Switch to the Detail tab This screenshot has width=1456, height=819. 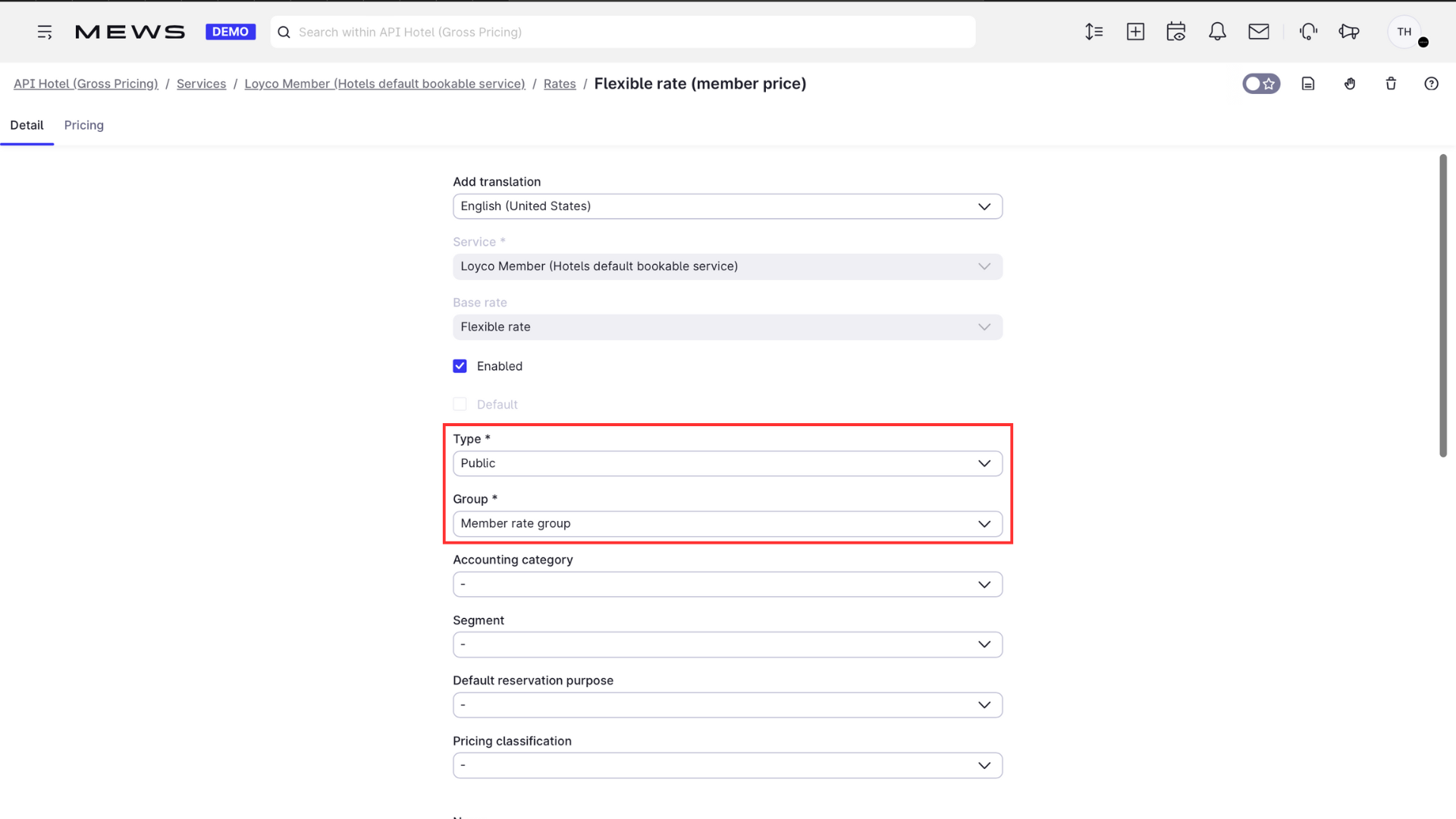tap(27, 125)
